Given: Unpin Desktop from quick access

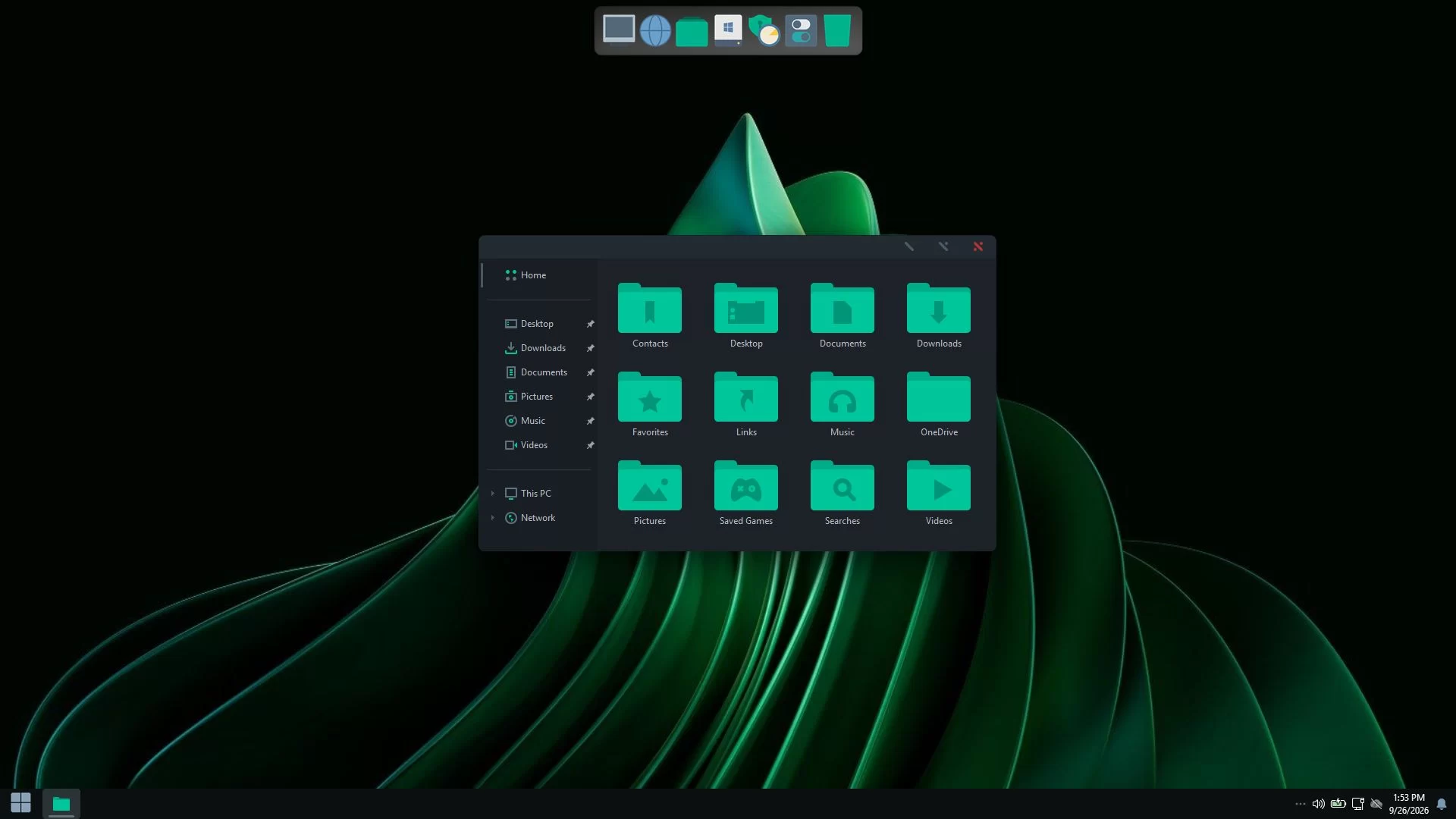Looking at the screenshot, I should (590, 324).
